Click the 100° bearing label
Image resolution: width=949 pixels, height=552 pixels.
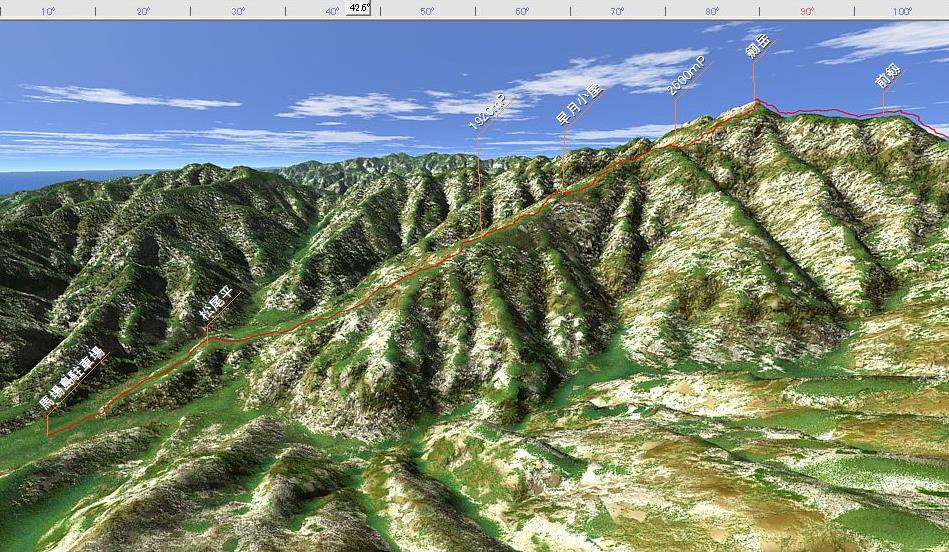click(x=902, y=11)
